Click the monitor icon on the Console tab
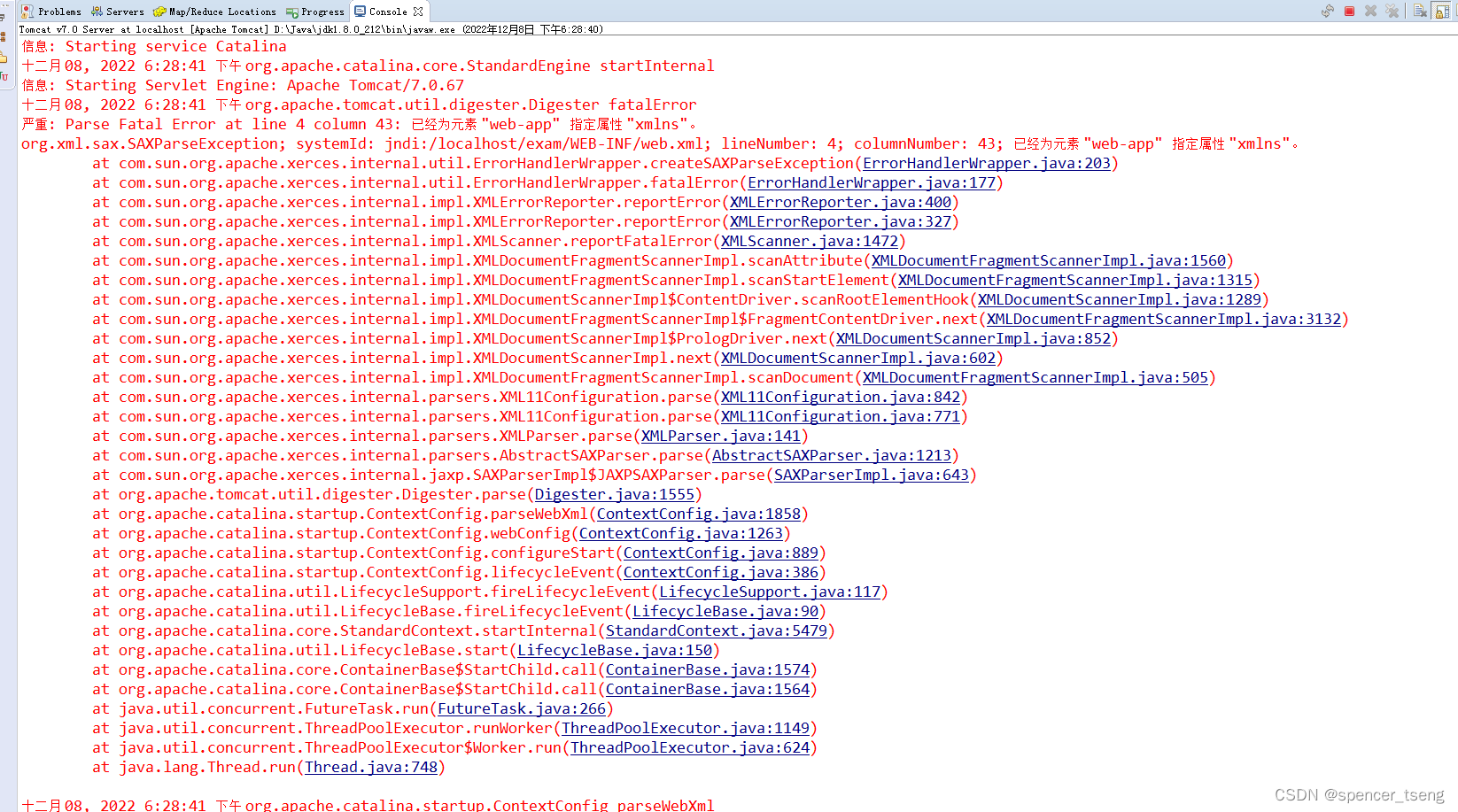1458x812 pixels. (361, 12)
